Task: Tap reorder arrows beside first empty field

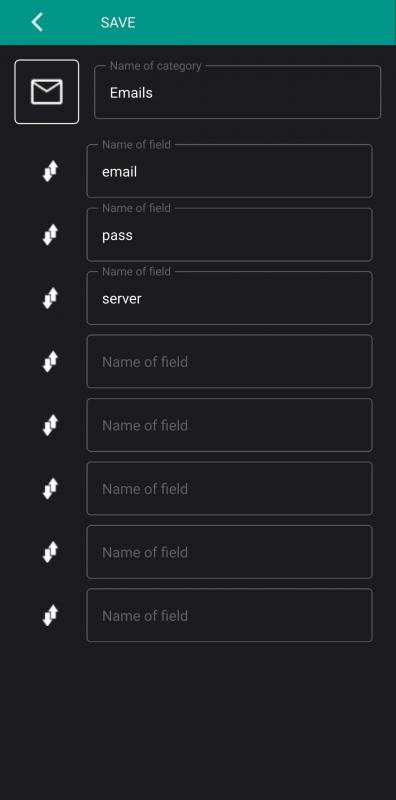Action: tap(50, 362)
